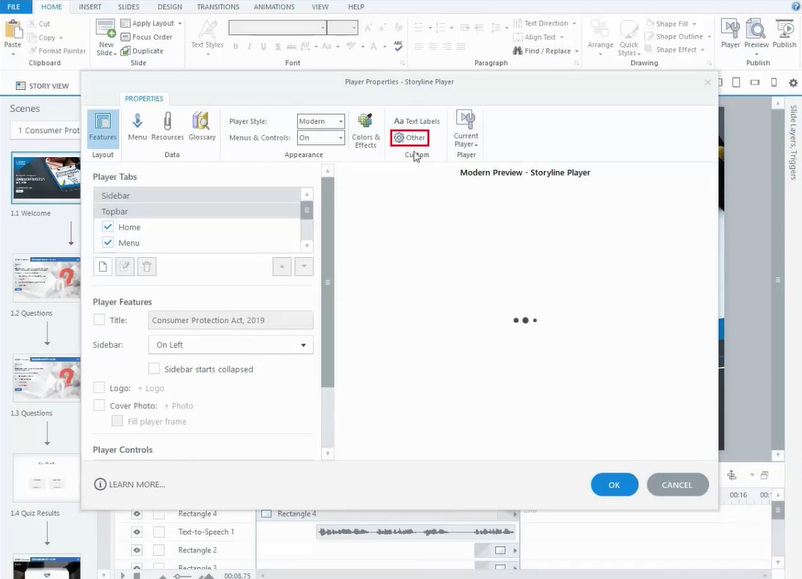
Task: Click the Help question mark icon
Action: (796, 6)
